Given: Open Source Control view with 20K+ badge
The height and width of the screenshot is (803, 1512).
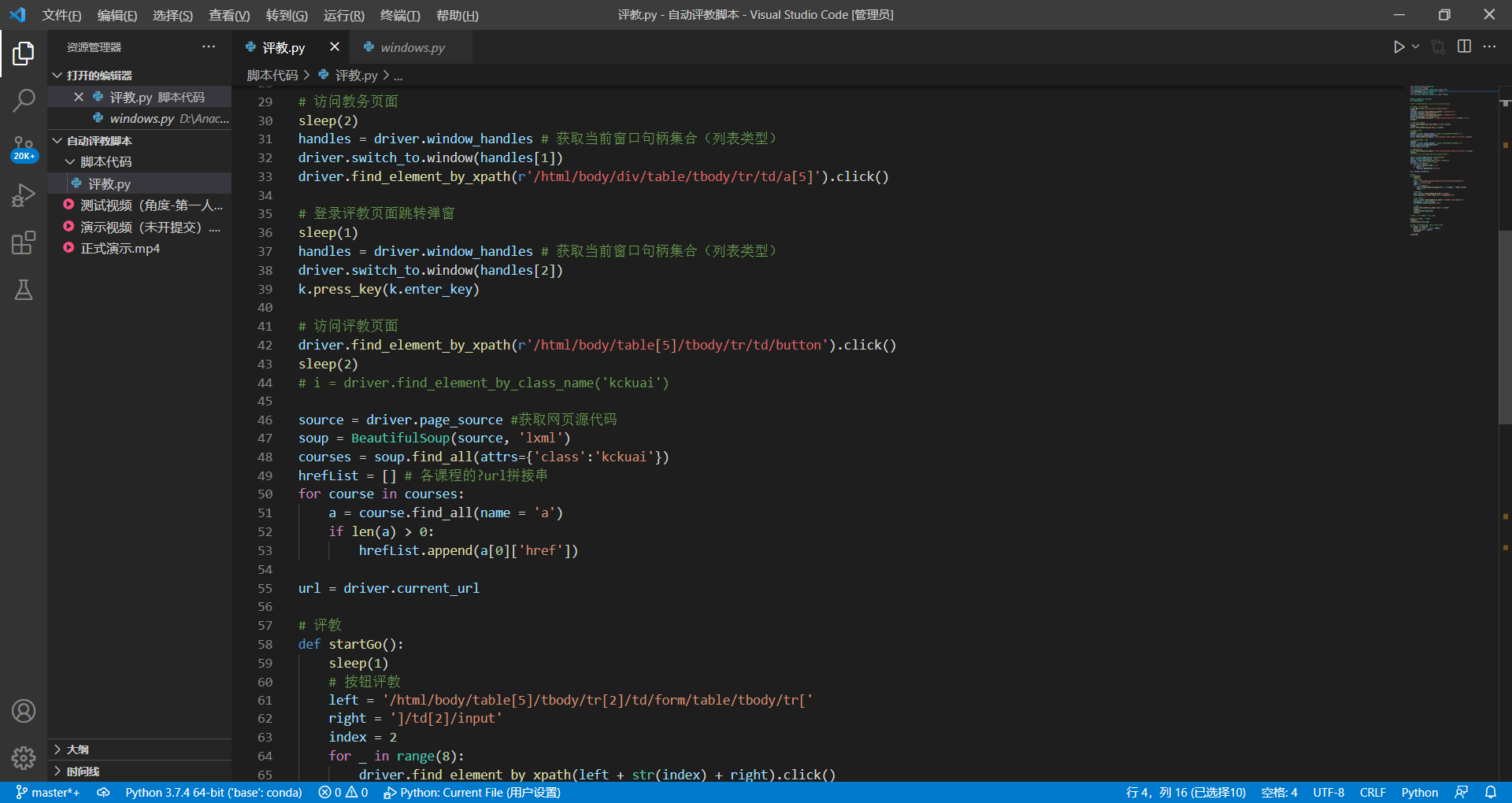Looking at the screenshot, I should (24, 147).
